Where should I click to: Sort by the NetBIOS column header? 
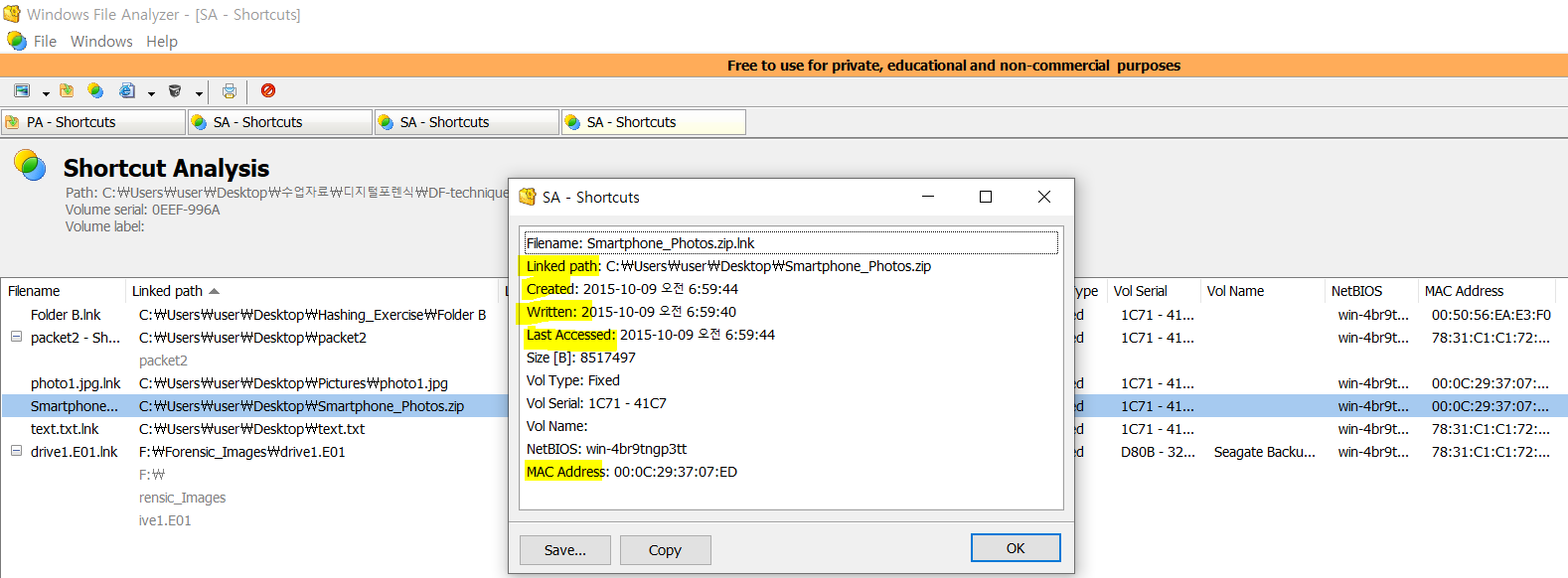pyautogui.click(x=1371, y=291)
